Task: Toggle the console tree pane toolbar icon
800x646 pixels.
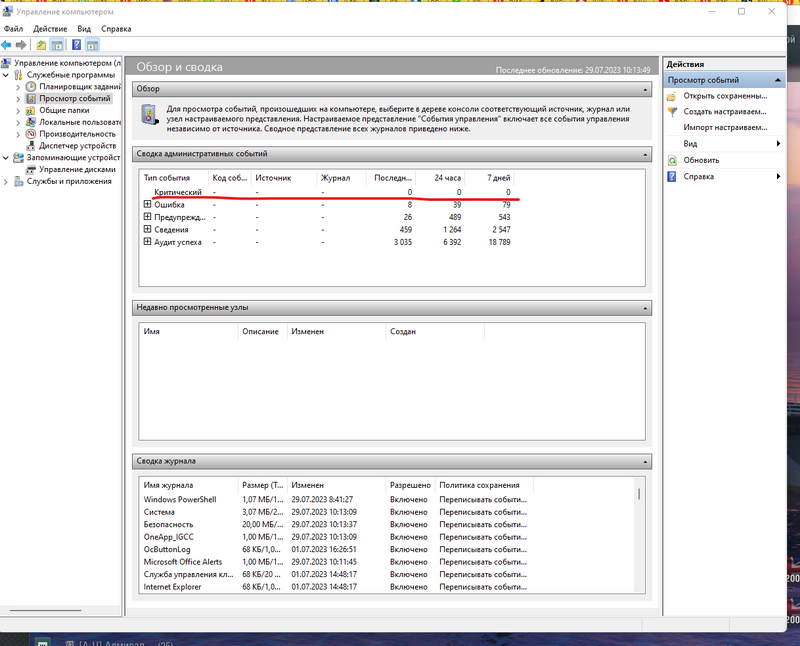Action: point(57,45)
